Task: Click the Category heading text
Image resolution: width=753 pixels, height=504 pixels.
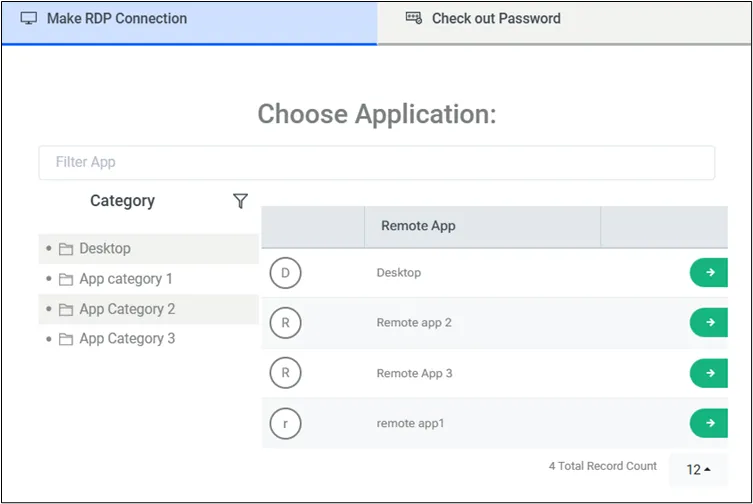Action: [x=122, y=201]
